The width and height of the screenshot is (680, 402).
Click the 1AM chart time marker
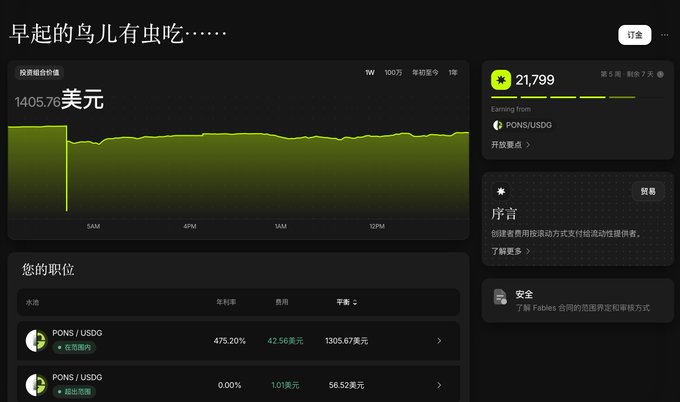(281, 226)
